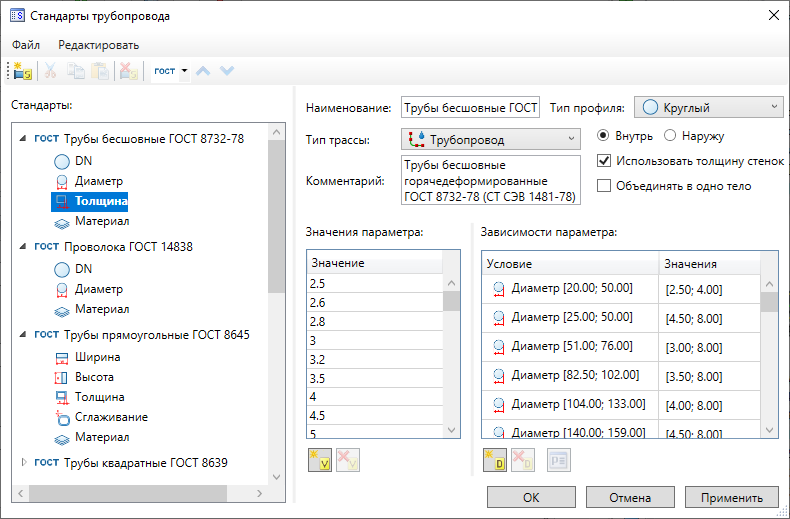This screenshot has height=519, width=790.
Task: Click the add dependency icon
Action: coord(495,461)
